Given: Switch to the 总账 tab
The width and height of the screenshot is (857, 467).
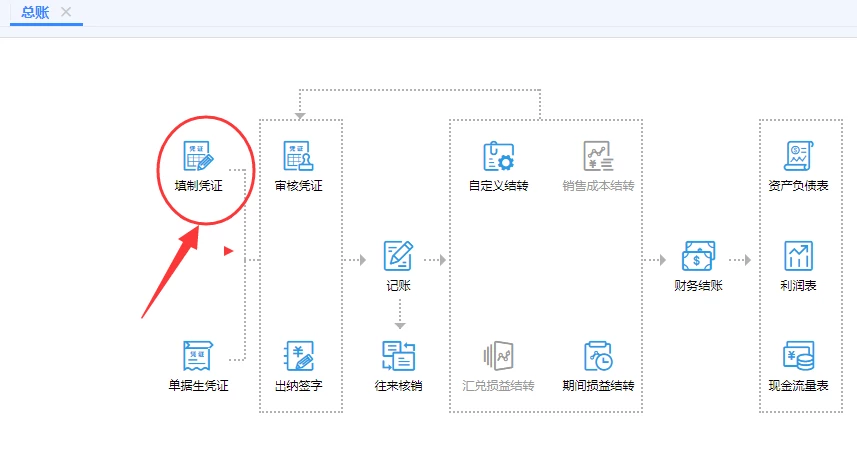Looking at the screenshot, I should 34,12.
